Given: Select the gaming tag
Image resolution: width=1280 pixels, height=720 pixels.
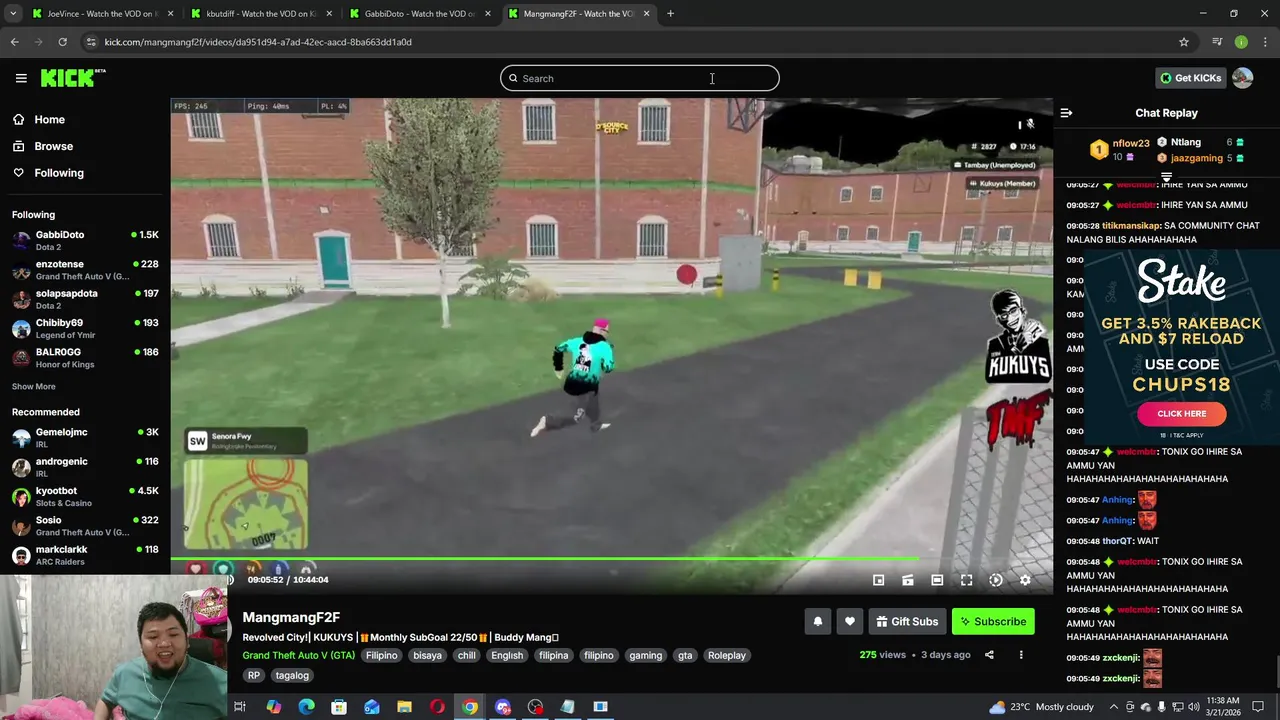Looking at the screenshot, I should click(x=646, y=655).
